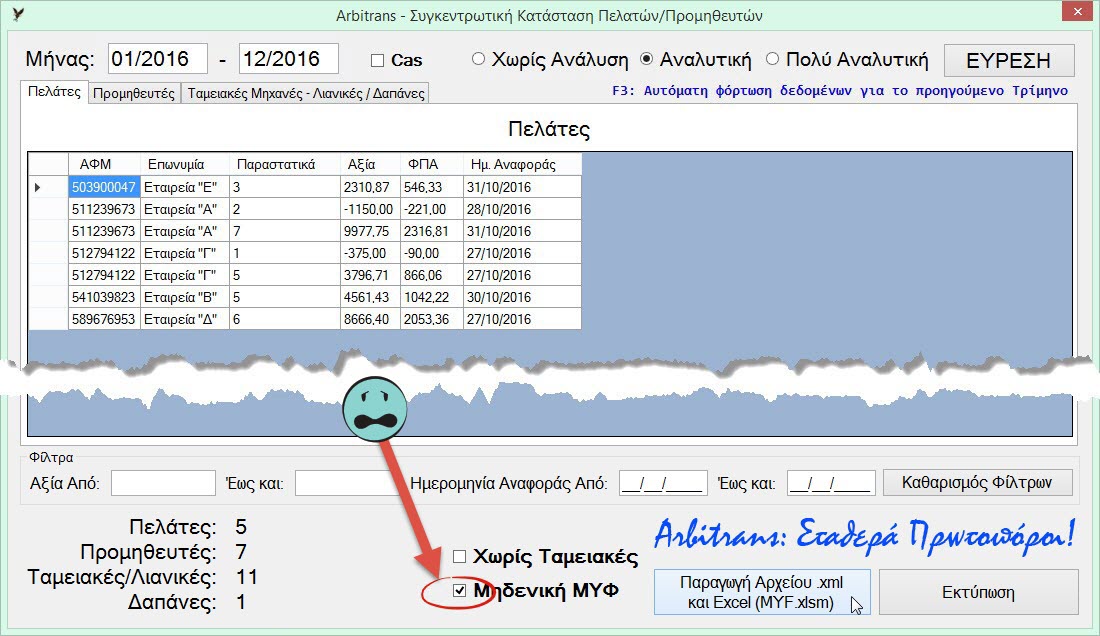Sort by the ΦΠΑ column header

431,164
